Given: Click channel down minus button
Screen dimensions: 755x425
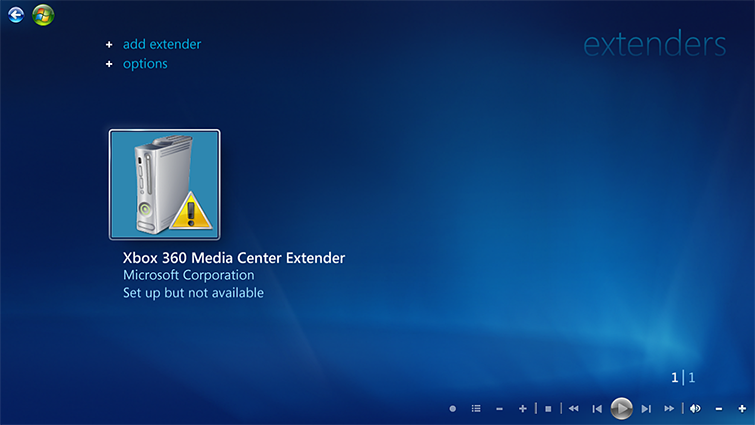Looking at the screenshot, I should (499, 409).
